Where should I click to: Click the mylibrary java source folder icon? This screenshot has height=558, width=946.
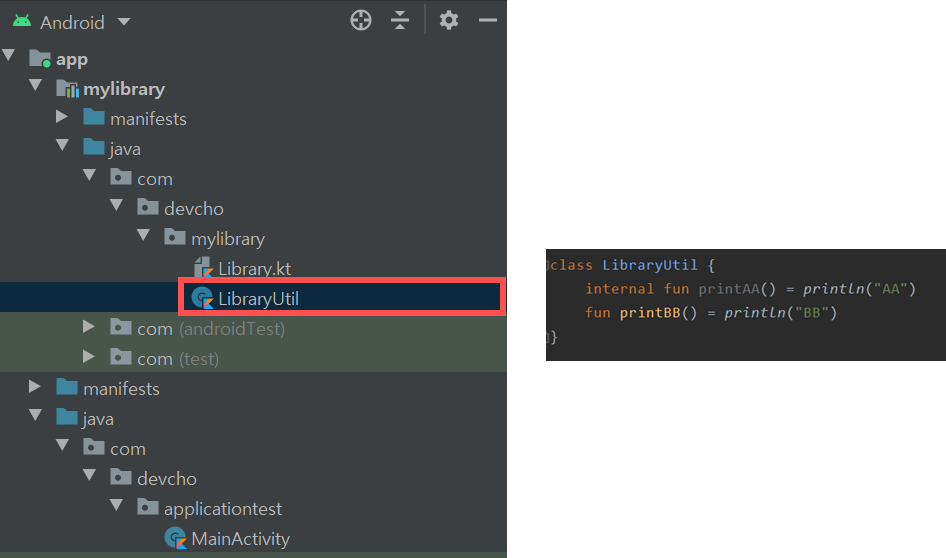(x=94, y=147)
